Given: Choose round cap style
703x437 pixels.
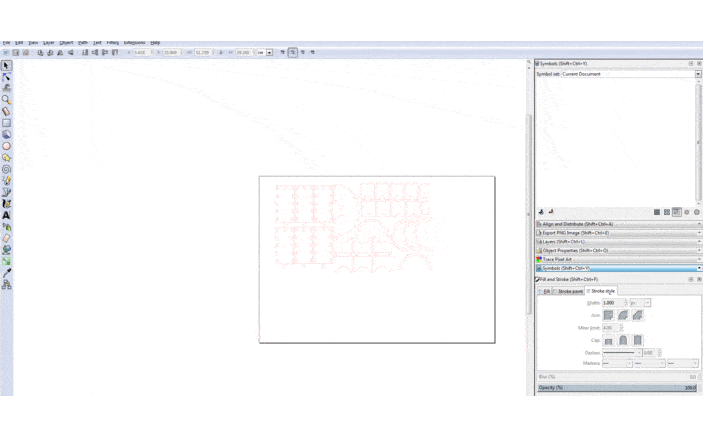Looking at the screenshot, I should (623, 340).
